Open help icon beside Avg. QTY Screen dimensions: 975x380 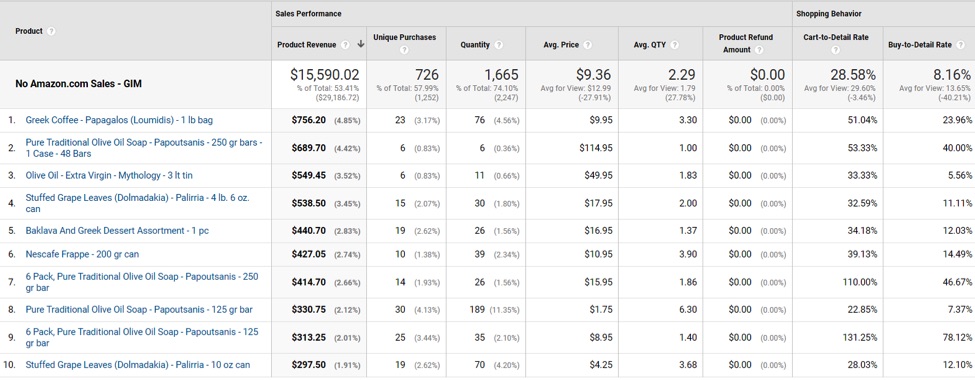click(675, 45)
